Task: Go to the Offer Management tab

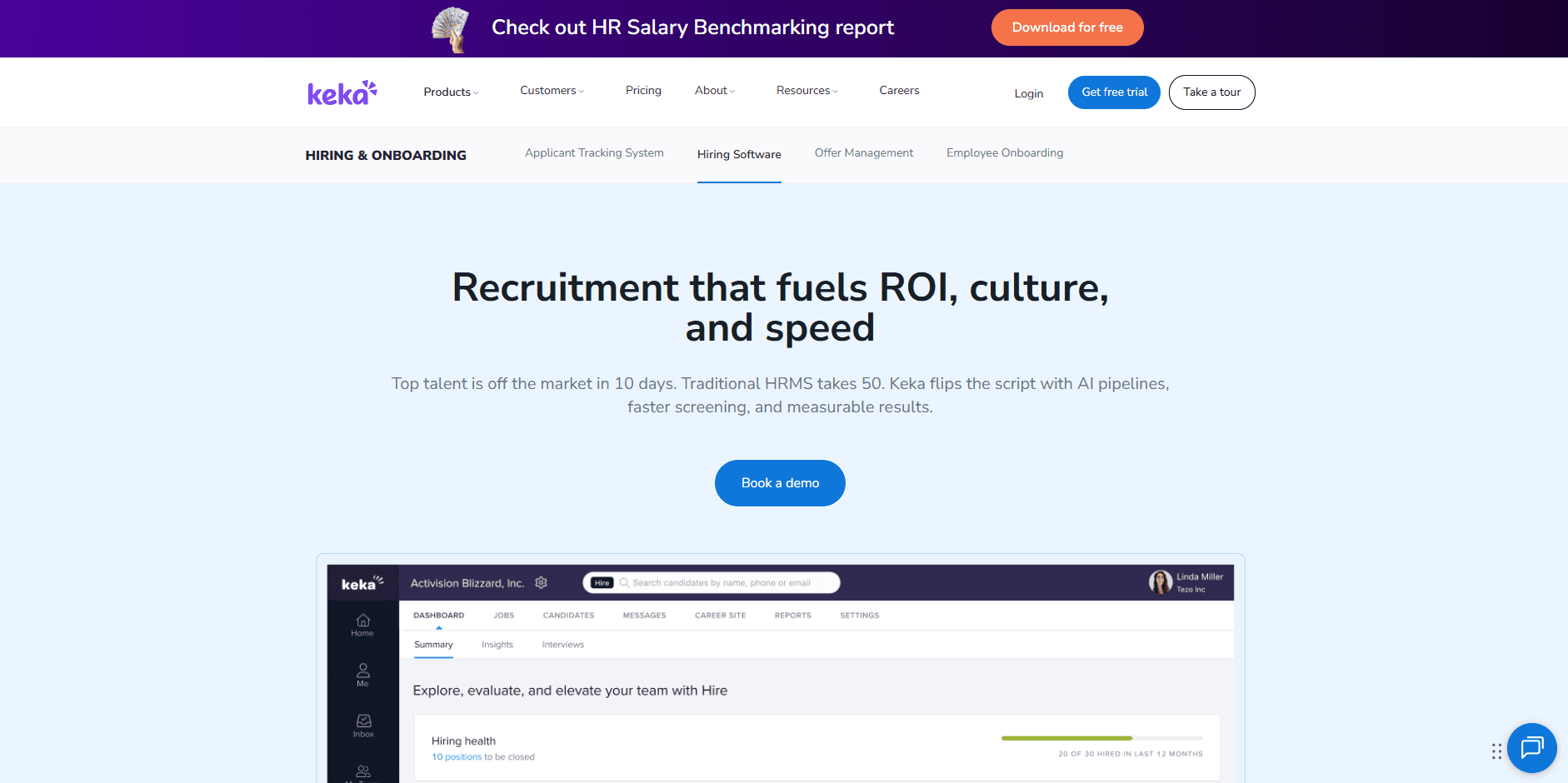Action: 864,152
